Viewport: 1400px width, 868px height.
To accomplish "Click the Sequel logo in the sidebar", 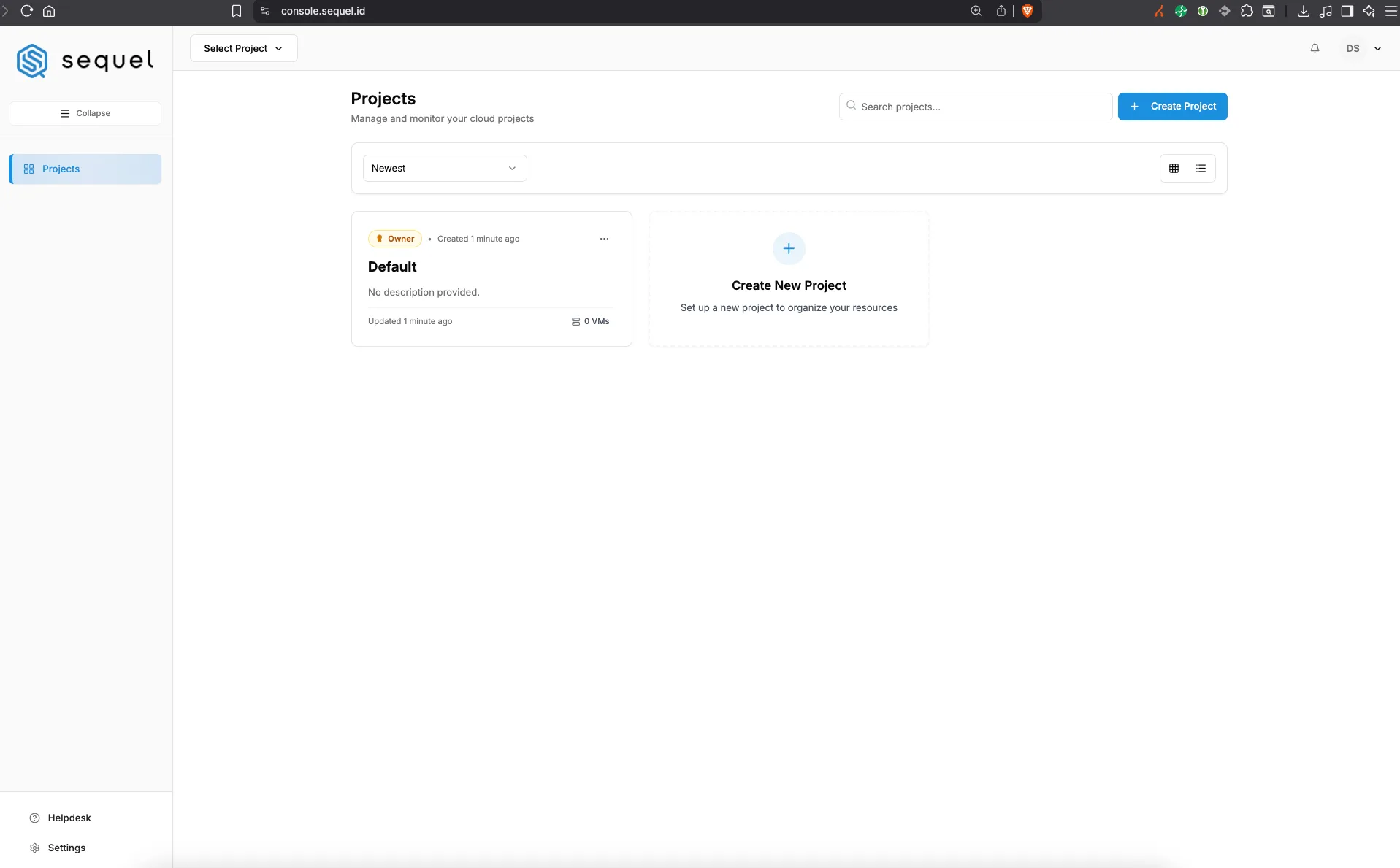I will [85, 61].
